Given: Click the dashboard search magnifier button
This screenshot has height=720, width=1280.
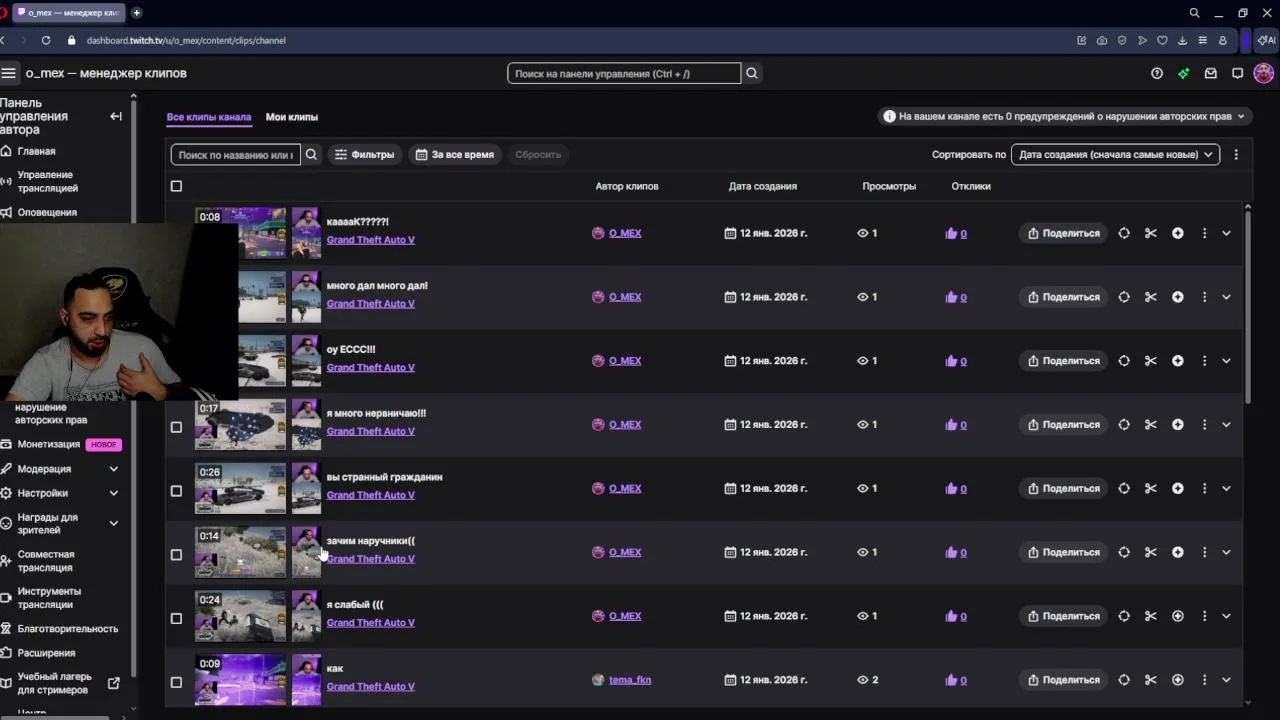Looking at the screenshot, I should 752,73.
